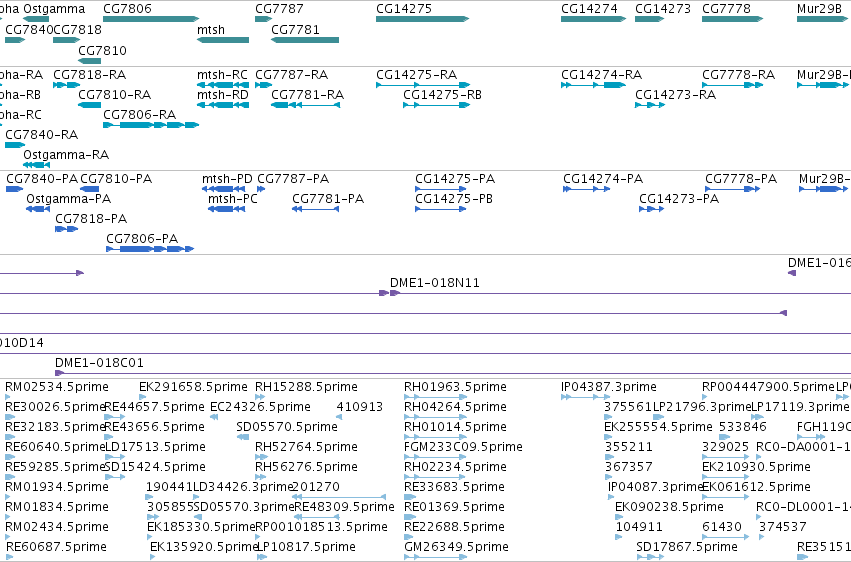Open the mtsh-PD protein feature
This screenshot has height=562, width=851.
click(x=223, y=189)
